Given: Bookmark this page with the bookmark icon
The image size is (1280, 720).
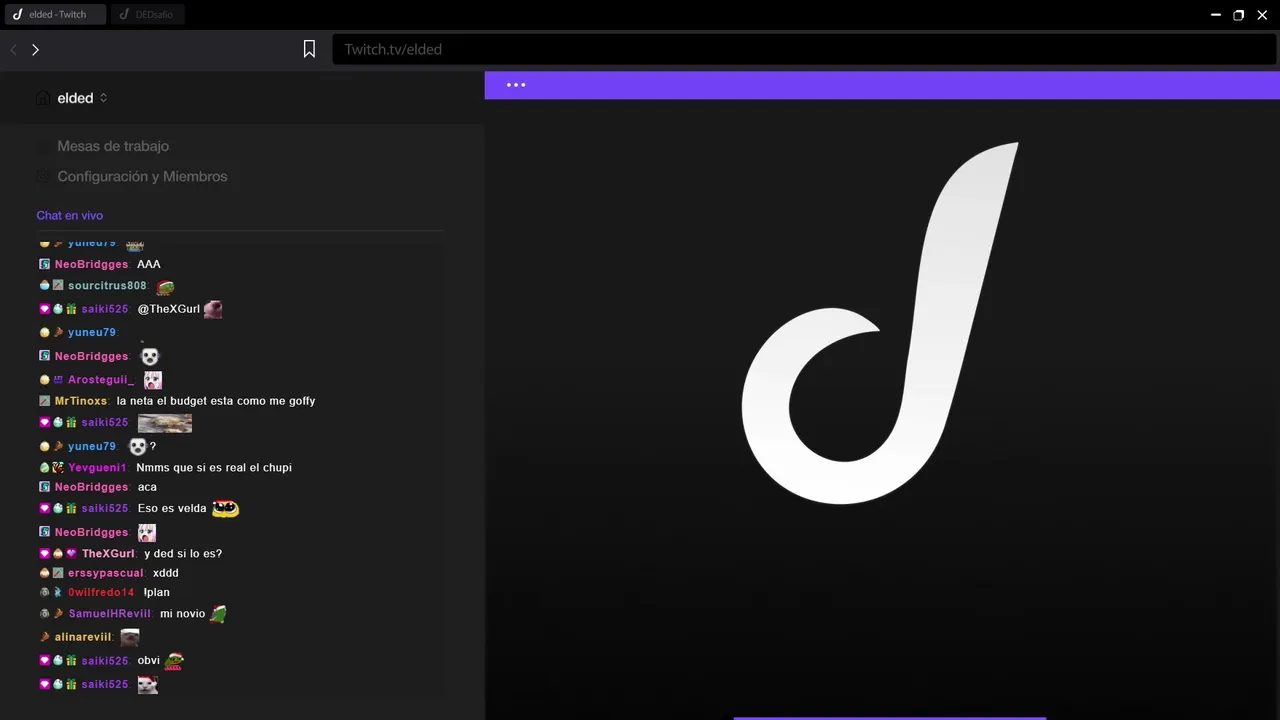Looking at the screenshot, I should click(x=310, y=49).
